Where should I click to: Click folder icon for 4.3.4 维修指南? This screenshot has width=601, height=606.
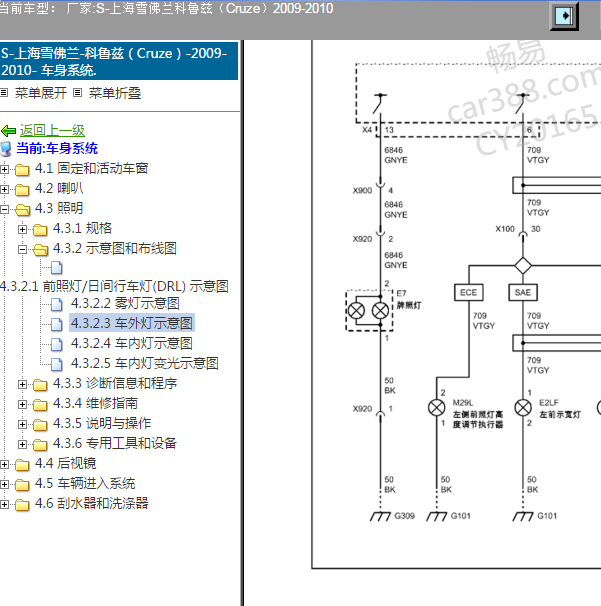click(x=40, y=405)
